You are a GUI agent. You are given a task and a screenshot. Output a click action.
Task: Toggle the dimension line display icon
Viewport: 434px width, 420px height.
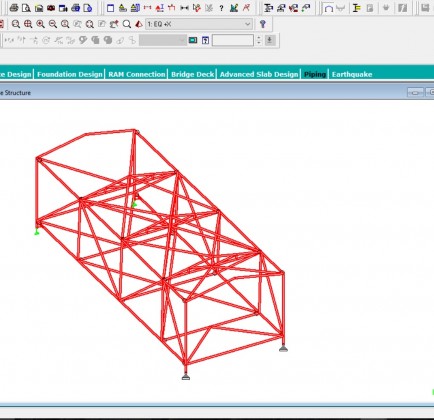pyautogui.click(x=147, y=8)
